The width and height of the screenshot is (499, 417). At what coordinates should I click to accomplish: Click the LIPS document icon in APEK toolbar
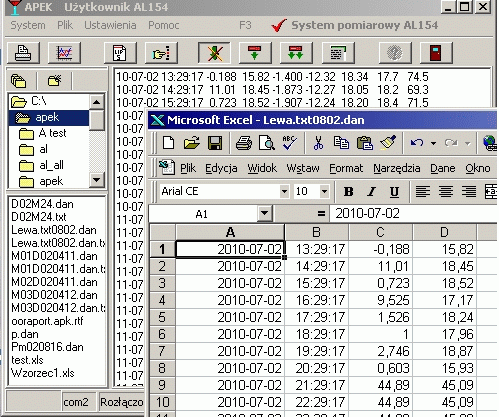tap(120, 53)
